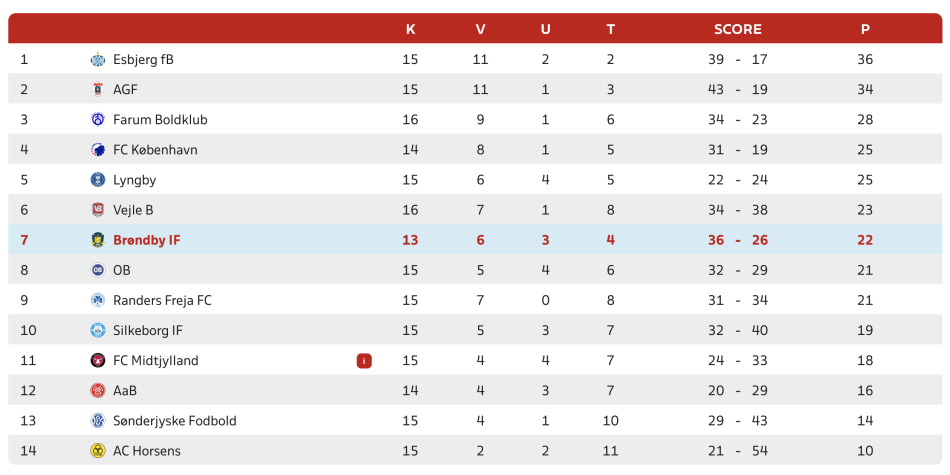Click the P points column header
Screen dimensions: 950x475
point(865,29)
